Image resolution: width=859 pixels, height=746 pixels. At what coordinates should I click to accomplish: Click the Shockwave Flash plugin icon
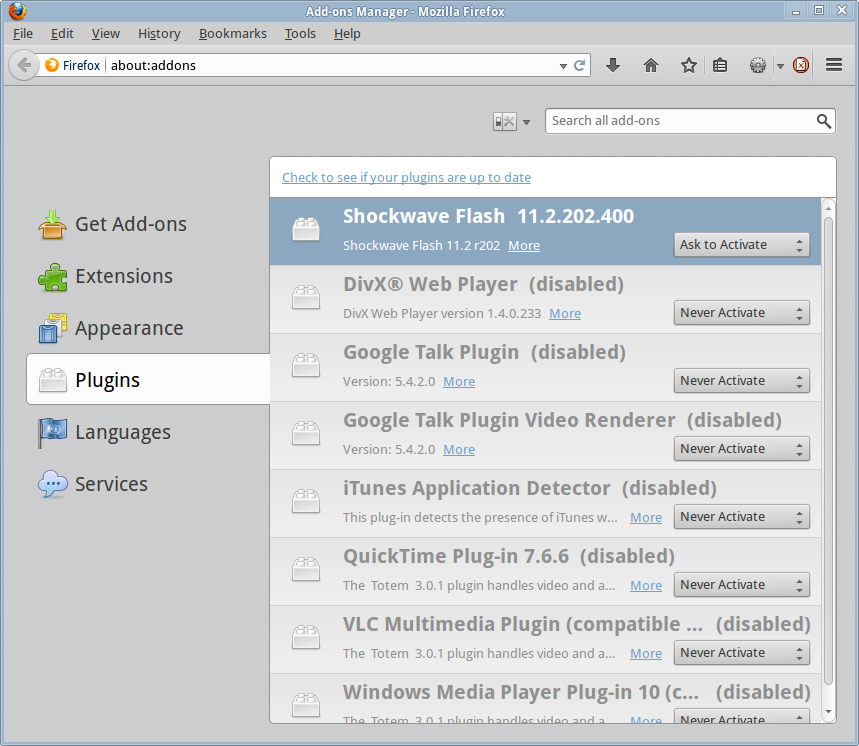pos(306,229)
